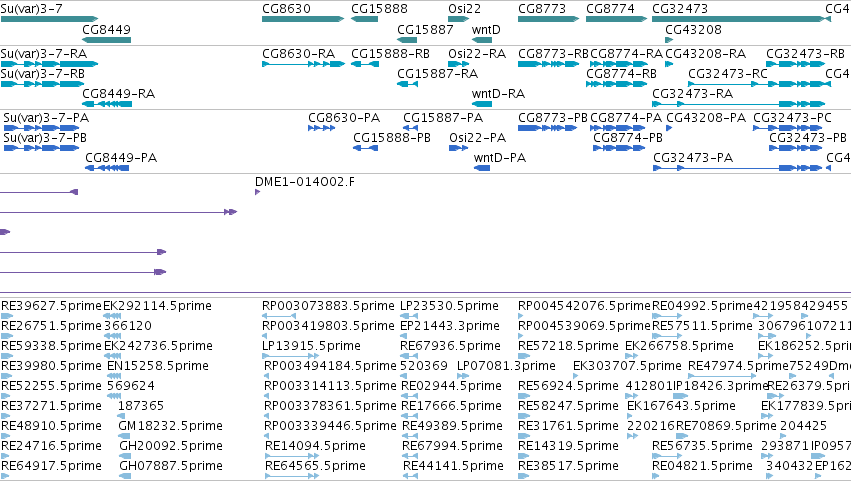Screen dimensions: 851x481
Task: Click EST RE70869.5prime
Action: [x=726, y=426]
